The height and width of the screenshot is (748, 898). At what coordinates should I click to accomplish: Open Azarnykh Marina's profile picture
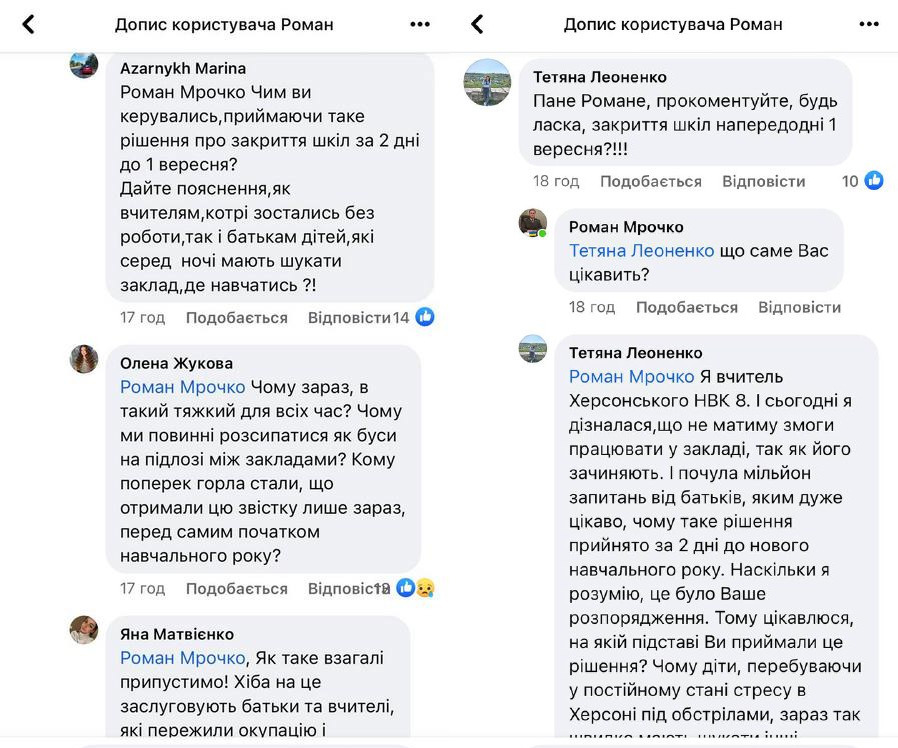(x=84, y=65)
